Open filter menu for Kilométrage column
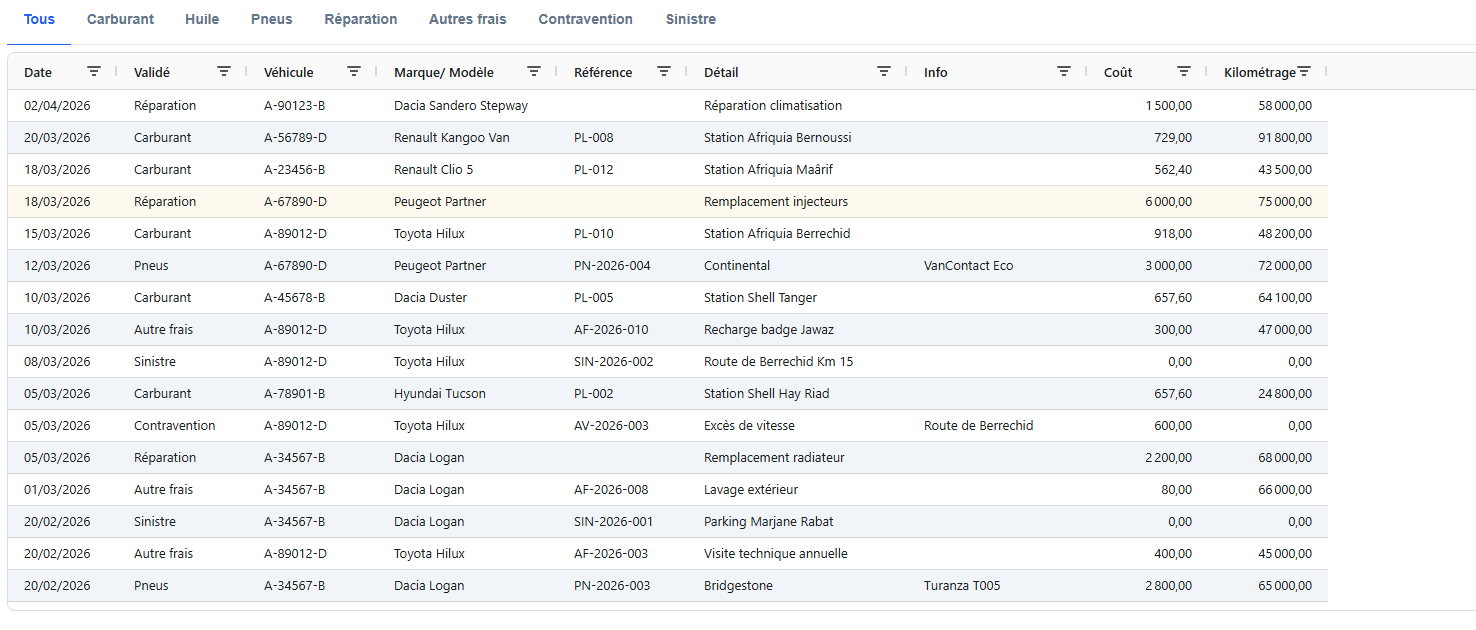The width and height of the screenshot is (1476, 630). (1304, 71)
